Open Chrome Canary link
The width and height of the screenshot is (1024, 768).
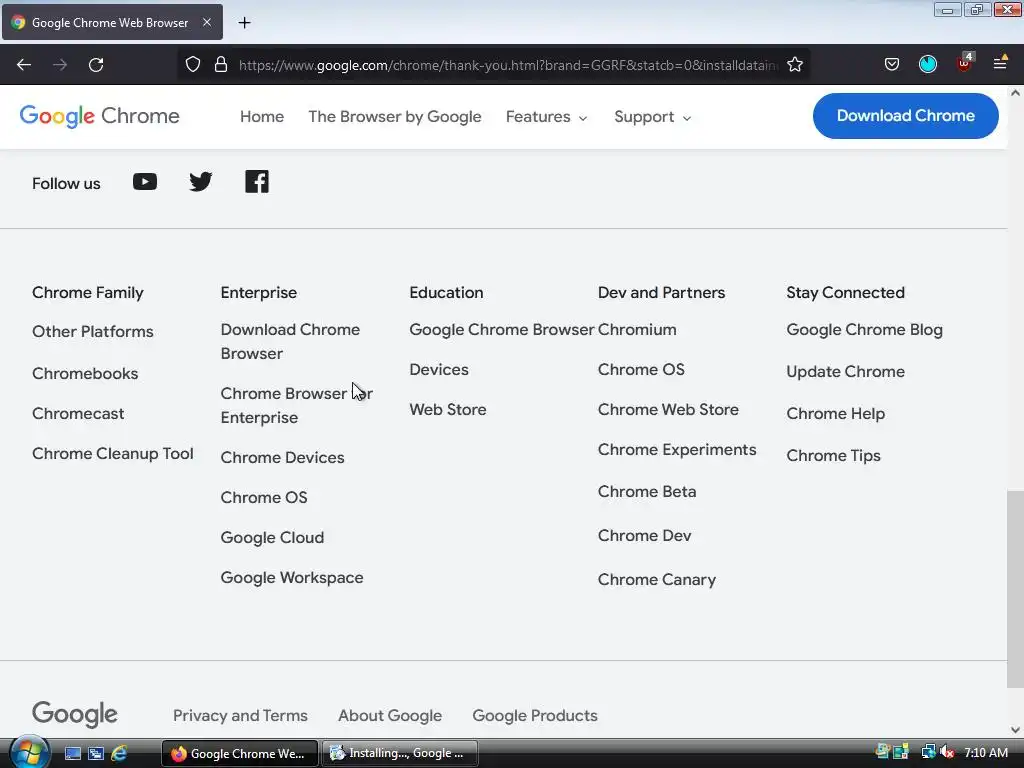point(657,579)
